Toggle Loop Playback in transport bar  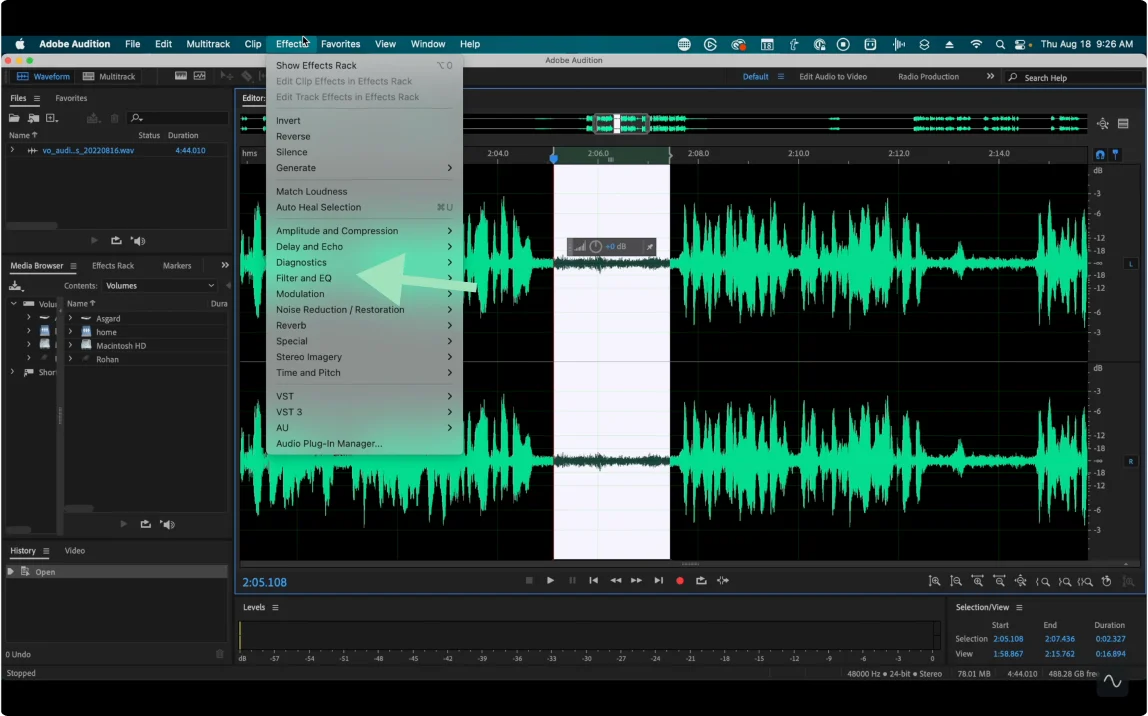click(701, 581)
